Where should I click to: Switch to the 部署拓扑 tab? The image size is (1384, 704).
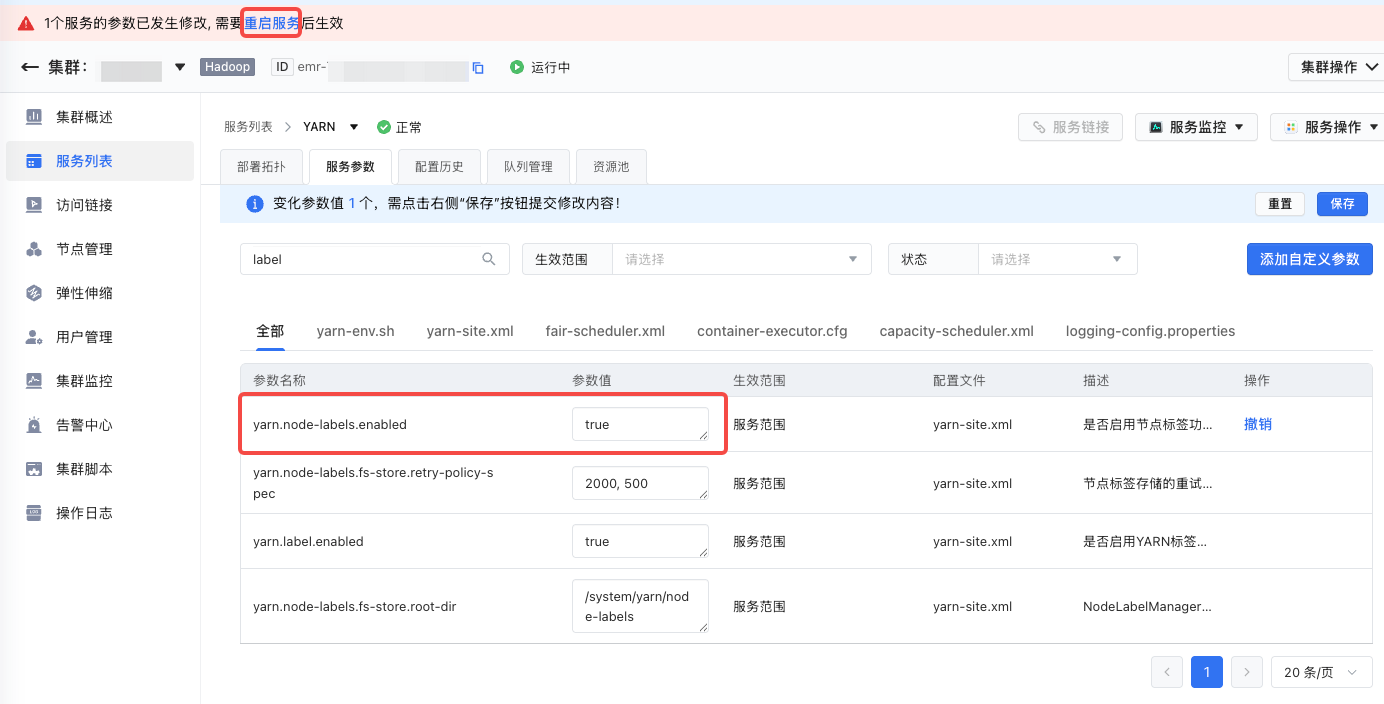tap(261, 167)
